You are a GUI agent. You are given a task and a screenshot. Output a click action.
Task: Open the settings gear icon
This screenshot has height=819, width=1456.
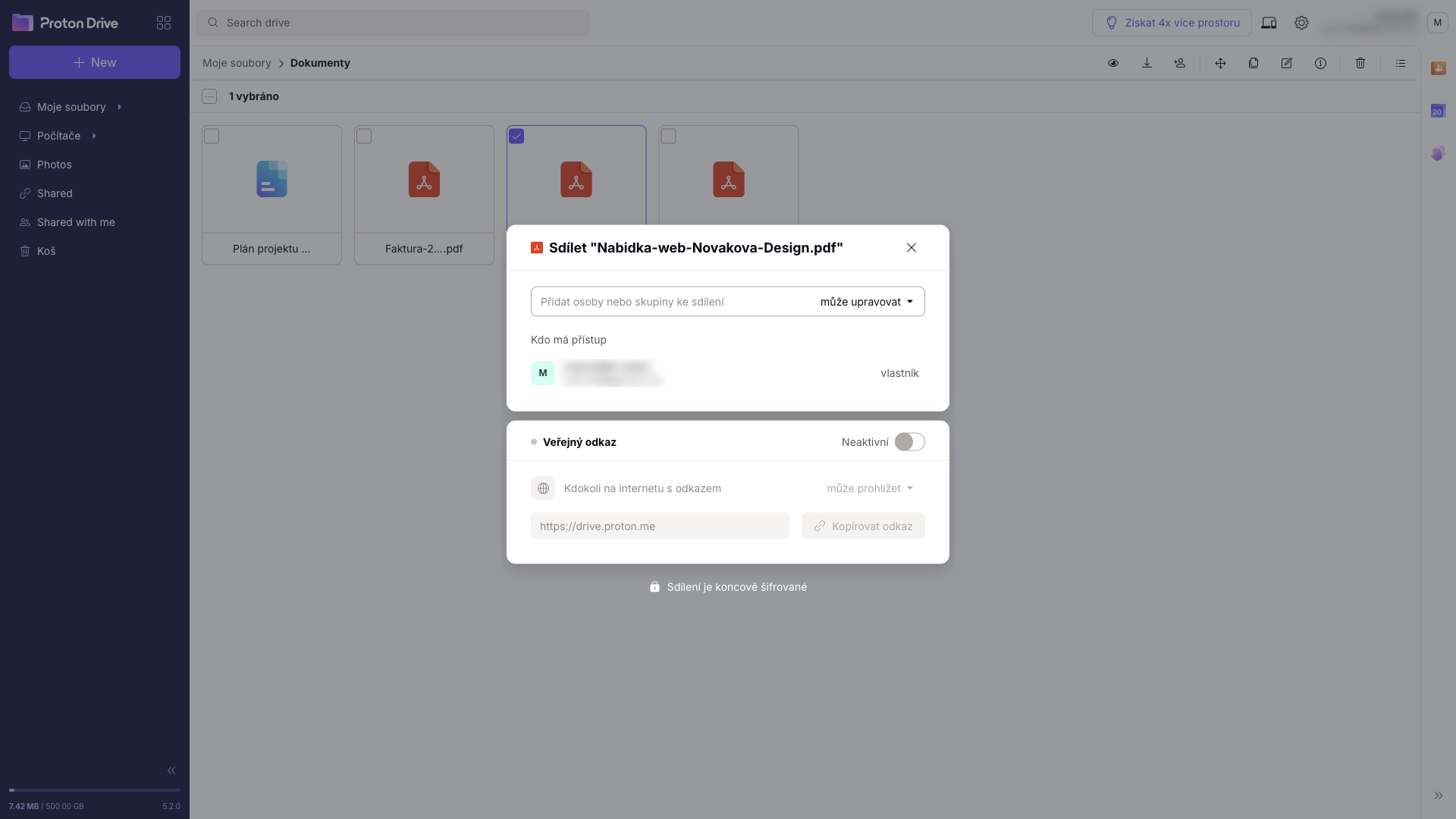[x=1301, y=23]
